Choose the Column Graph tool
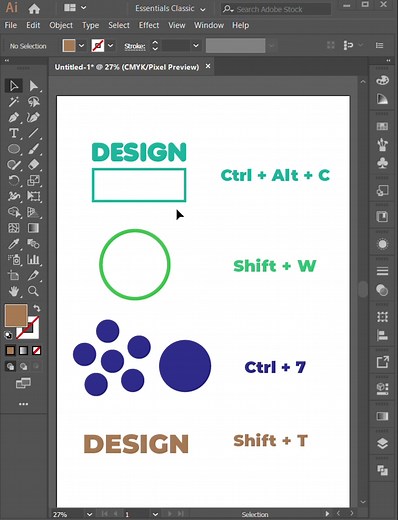This screenshot has height=520, width=398. click(x=33, y=259)
